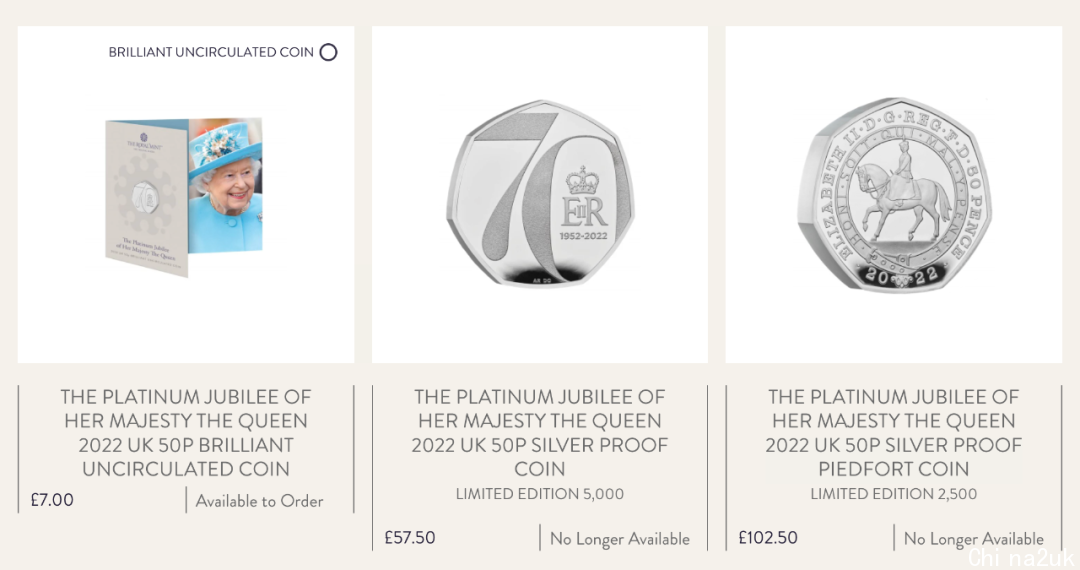Click the £7.00 price
The width and height of the screenshot is (1080, 570).
coord(52,500)
